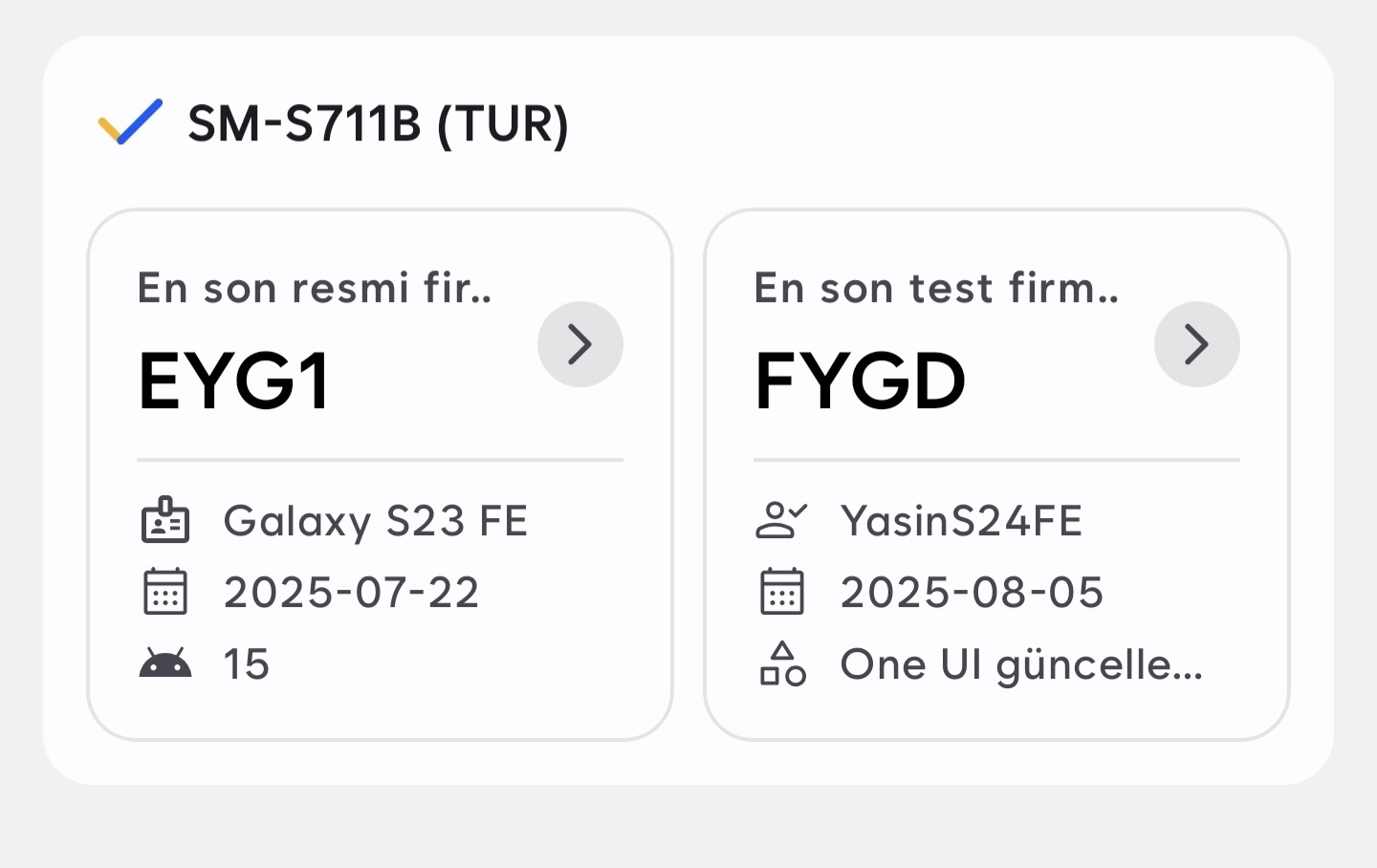Click the FYGD firmware version
Image resolution: width=1377 pixels, height=868 pixels.
(x=860, y=381)
